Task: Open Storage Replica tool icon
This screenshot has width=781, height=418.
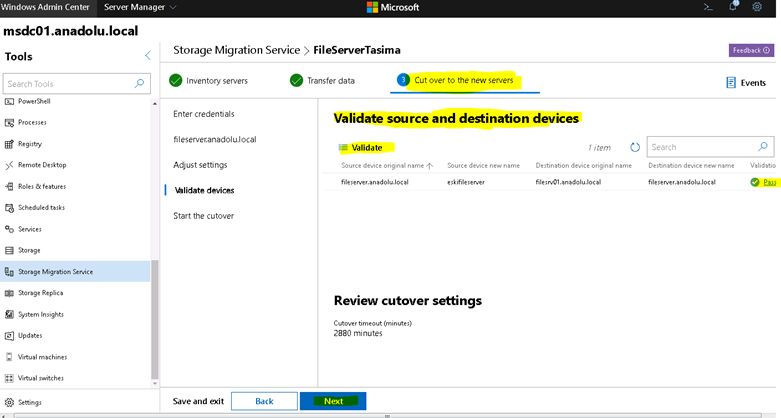Action: coord(9,293)
